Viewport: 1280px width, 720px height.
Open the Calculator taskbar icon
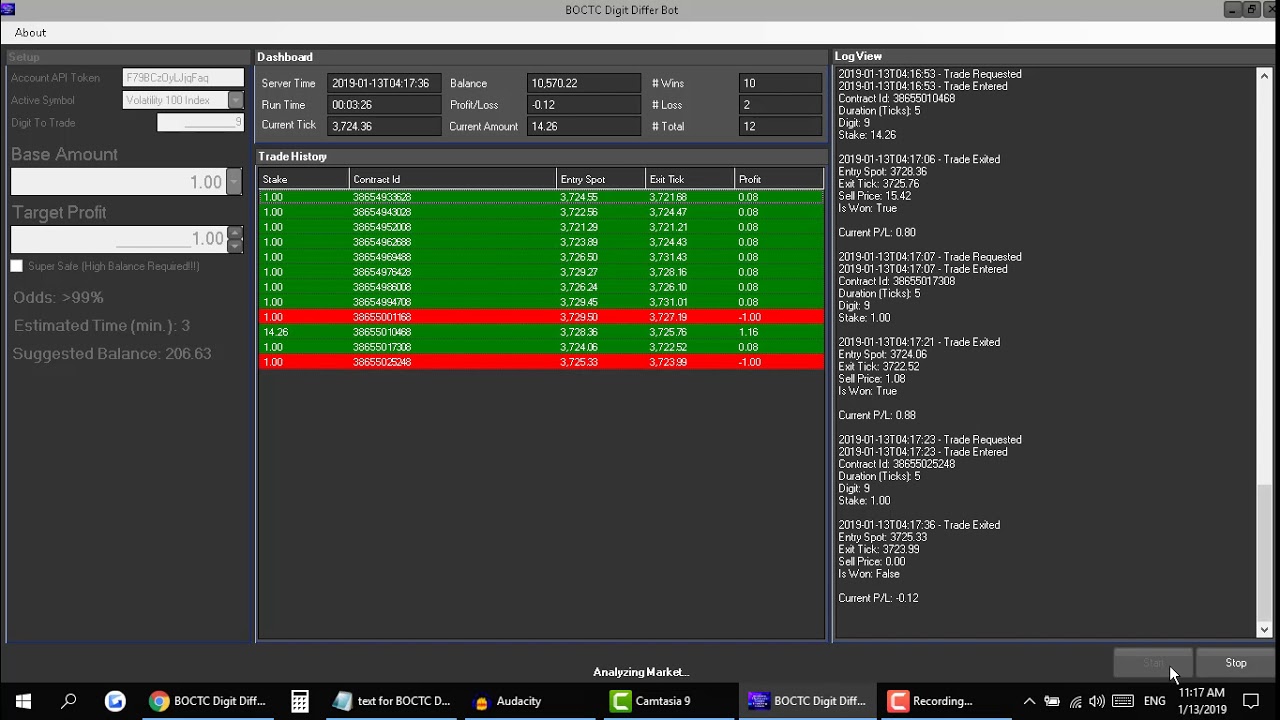pyautogui.click(x=299, y=701)
